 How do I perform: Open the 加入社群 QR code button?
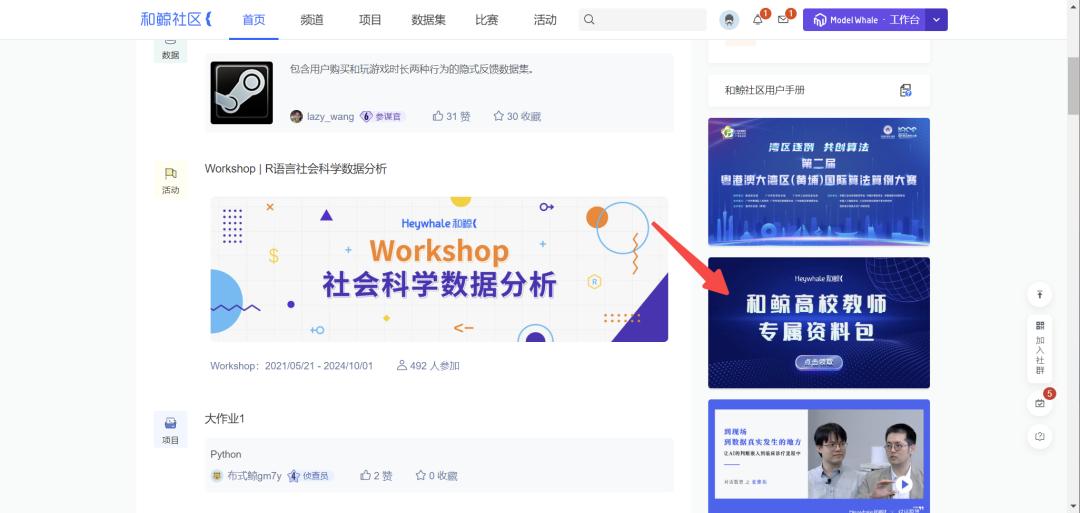pyautogui.click(x=1039, y=349)
